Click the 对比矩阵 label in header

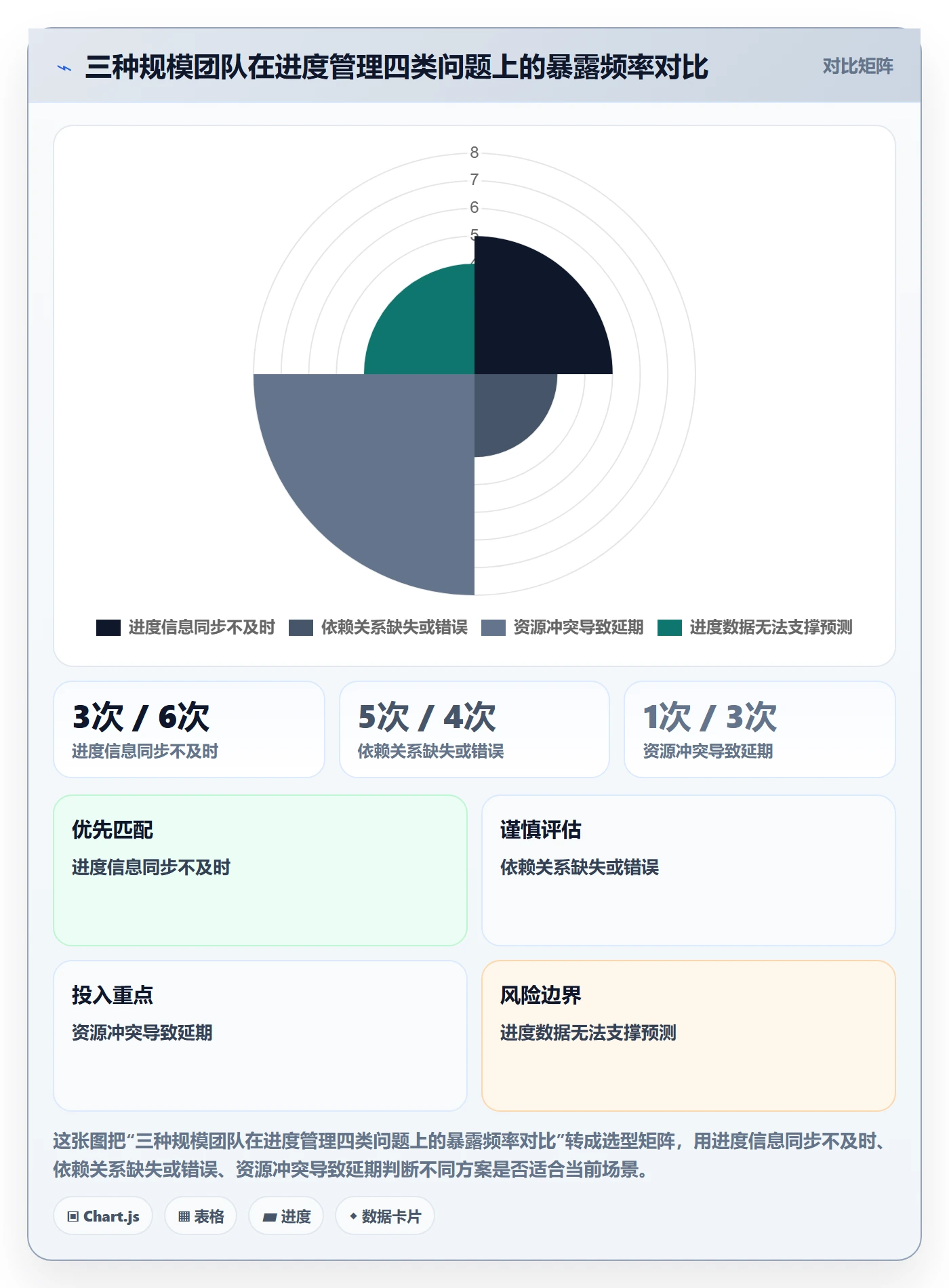tap(857, 66)
